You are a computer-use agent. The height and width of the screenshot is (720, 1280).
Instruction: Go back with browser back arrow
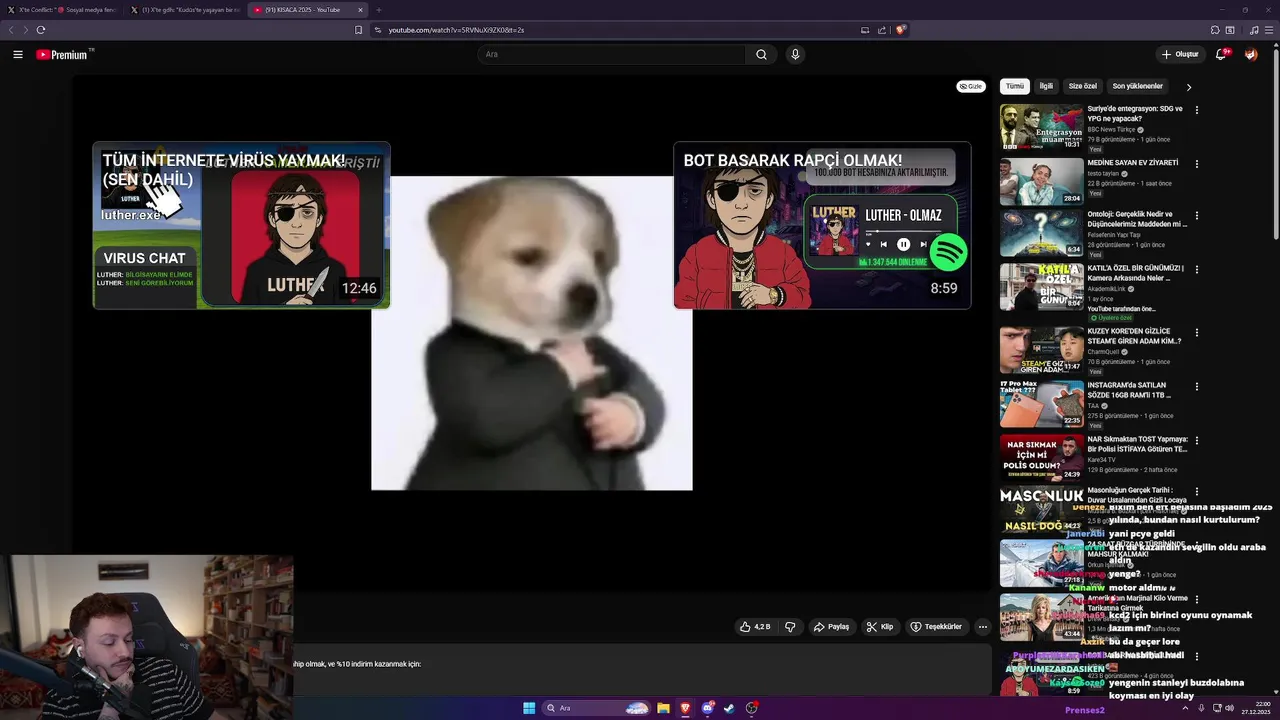12,30
